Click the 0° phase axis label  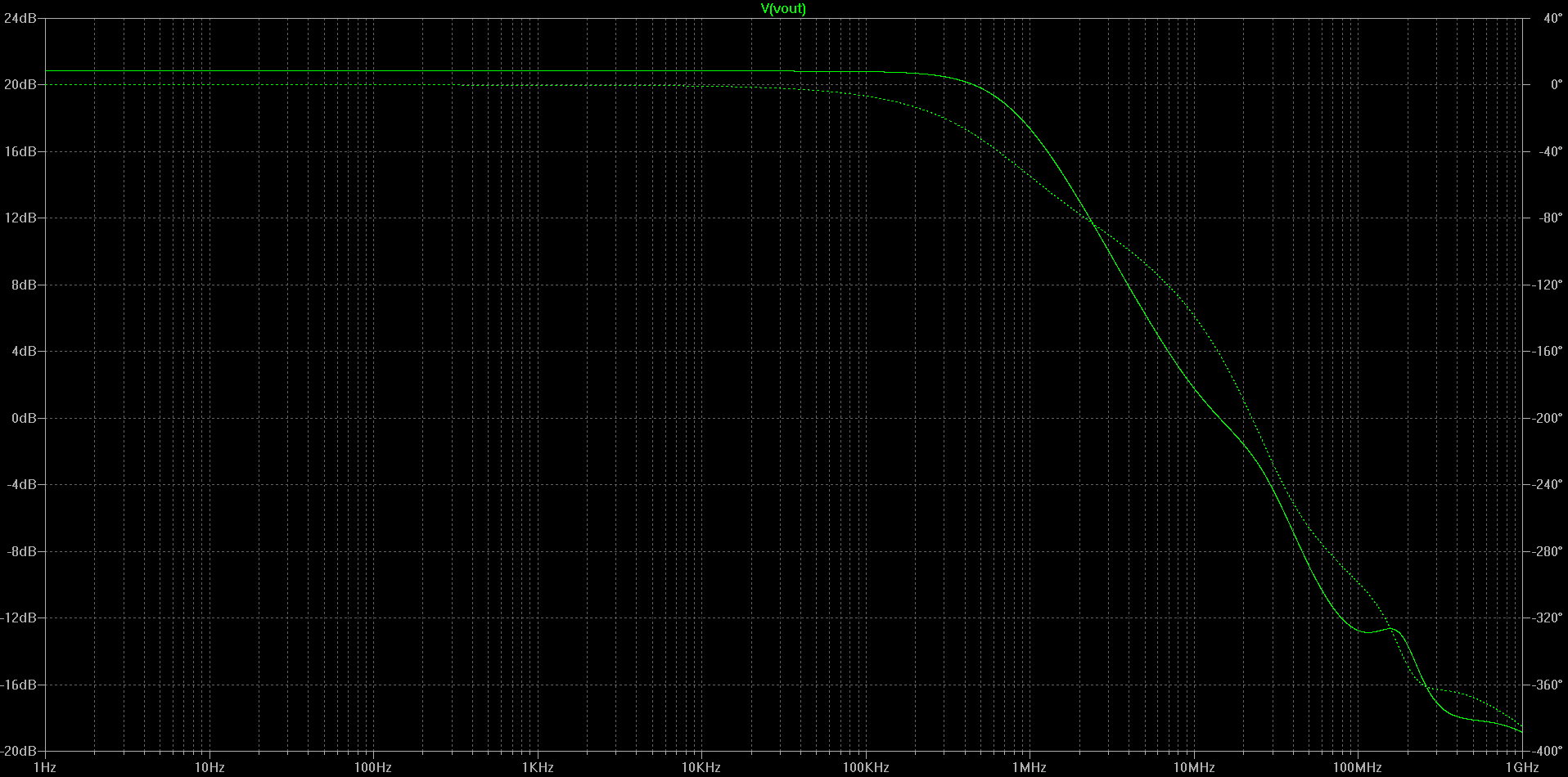coord(1556,85)
